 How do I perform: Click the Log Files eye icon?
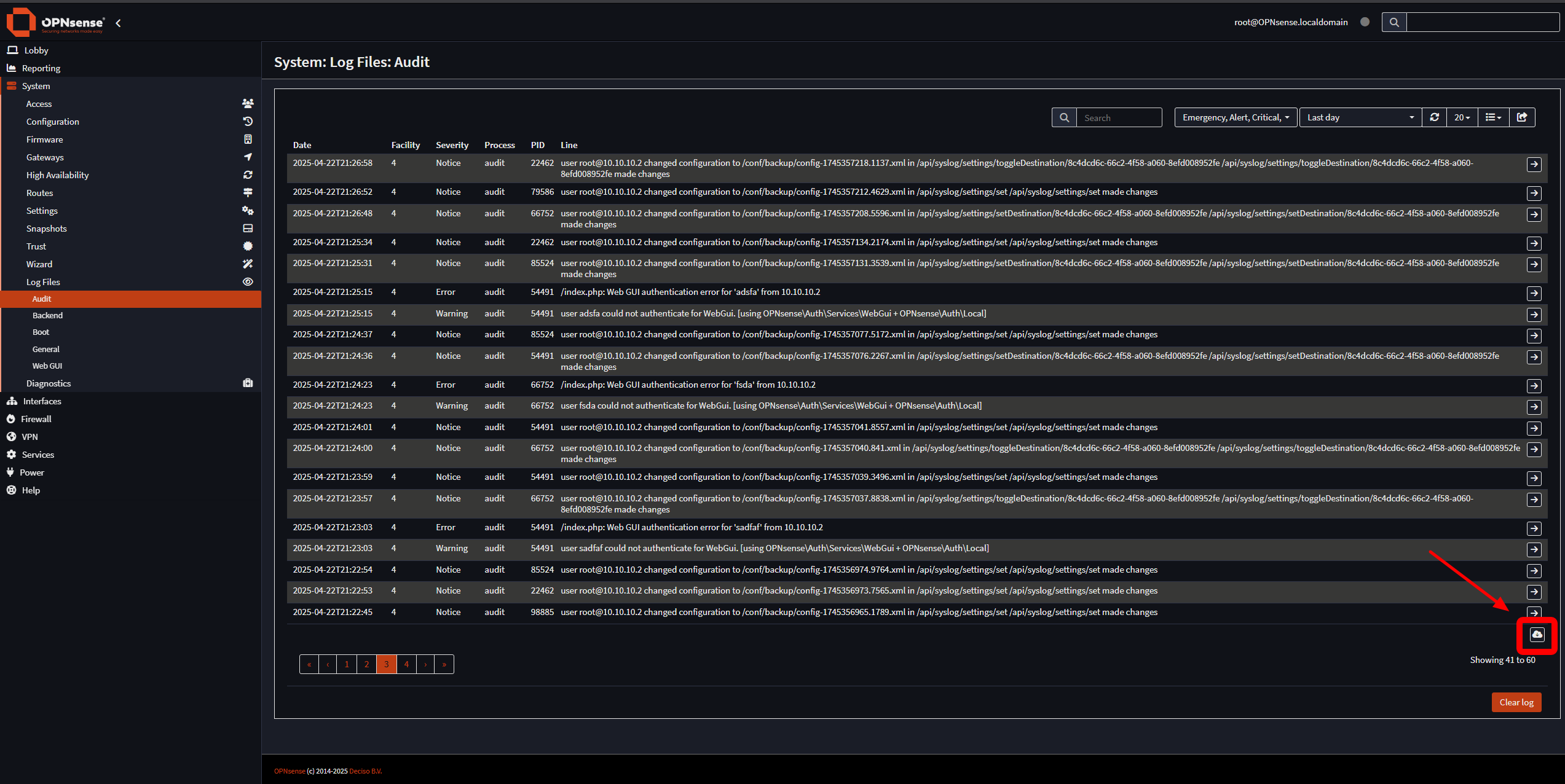248,281
